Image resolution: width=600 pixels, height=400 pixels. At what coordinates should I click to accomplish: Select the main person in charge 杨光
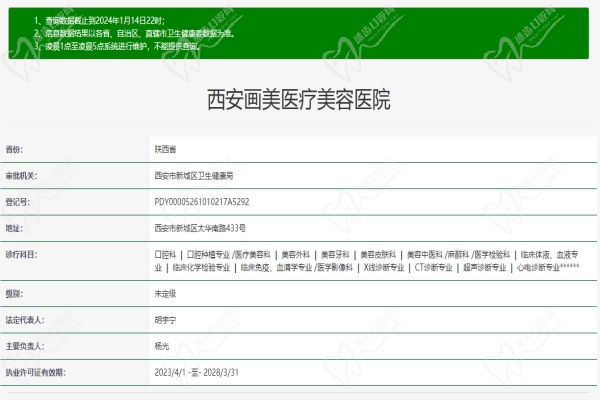click(161, 346)
